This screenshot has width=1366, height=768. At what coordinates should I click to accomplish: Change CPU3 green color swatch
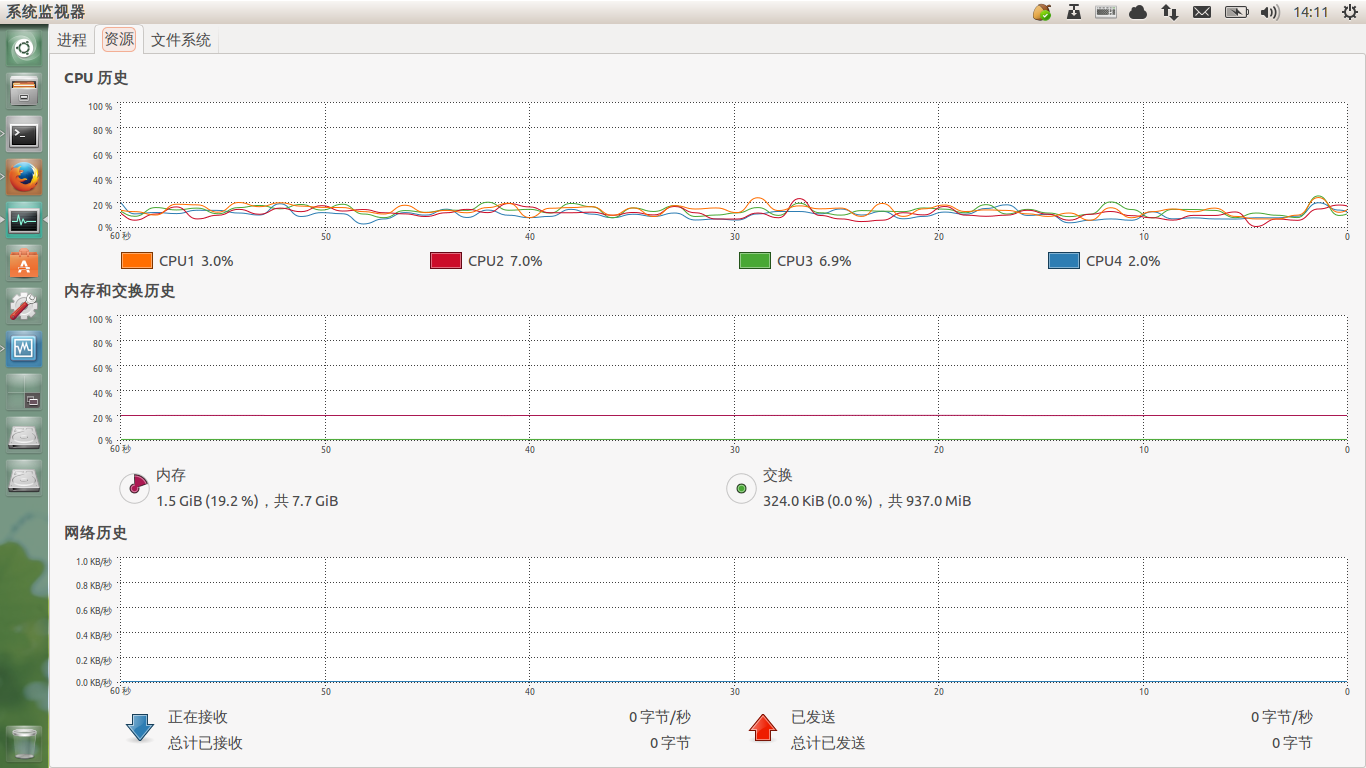(x=754, y=261)
